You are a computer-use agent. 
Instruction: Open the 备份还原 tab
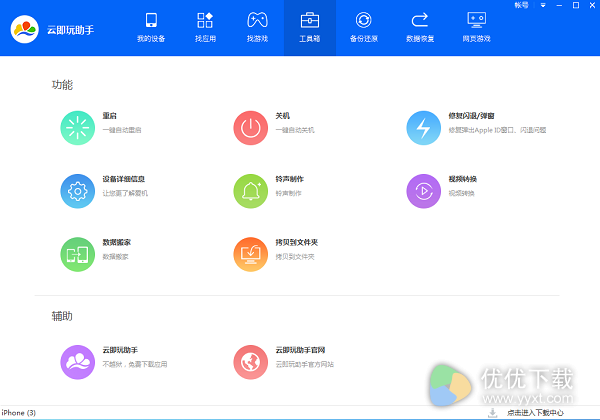364,28
